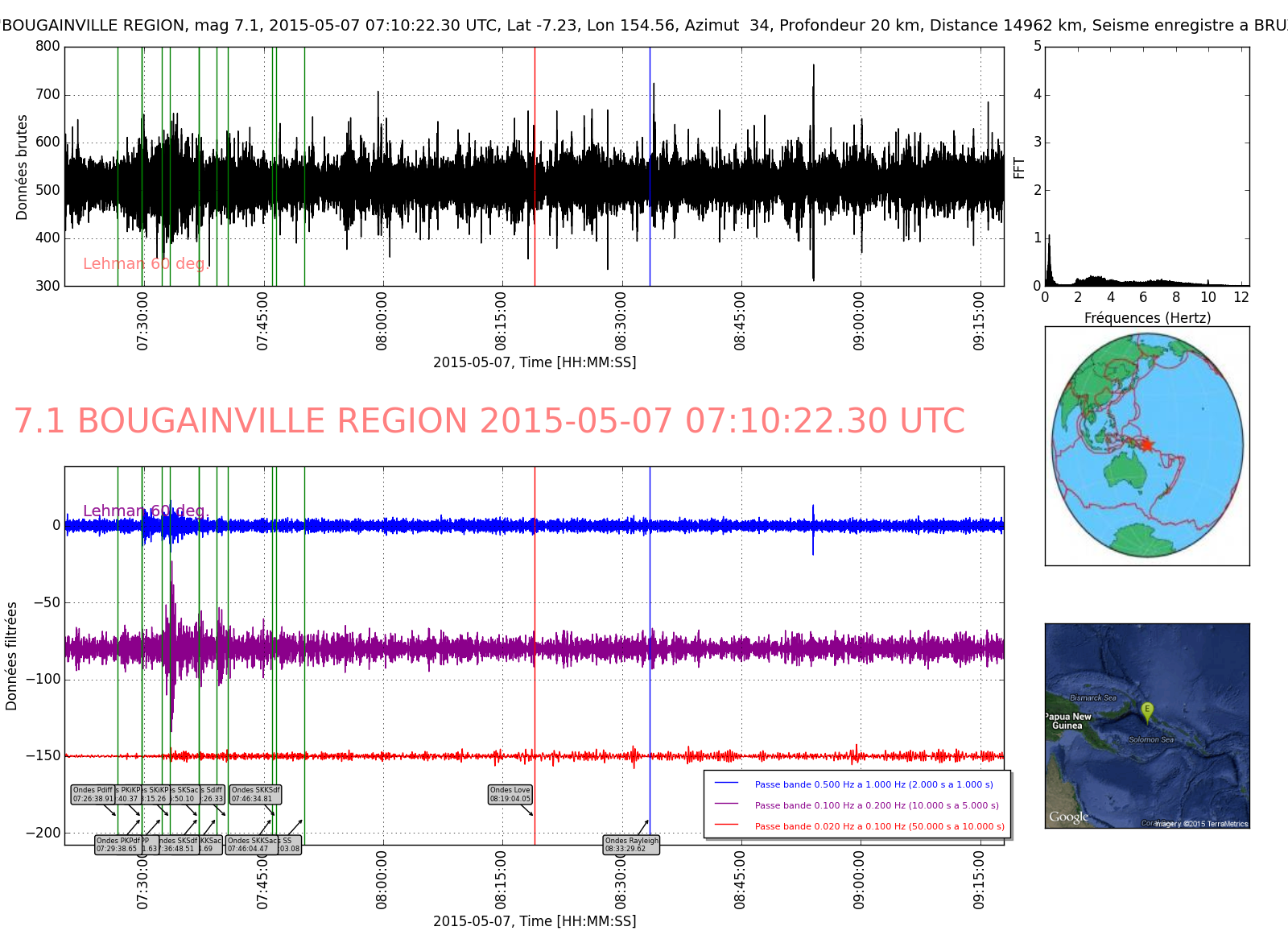This screenshot has width=1288, height=939.
Task: Click the Ondes SKKSac annotation box
Action: click(x=252, y=845)
